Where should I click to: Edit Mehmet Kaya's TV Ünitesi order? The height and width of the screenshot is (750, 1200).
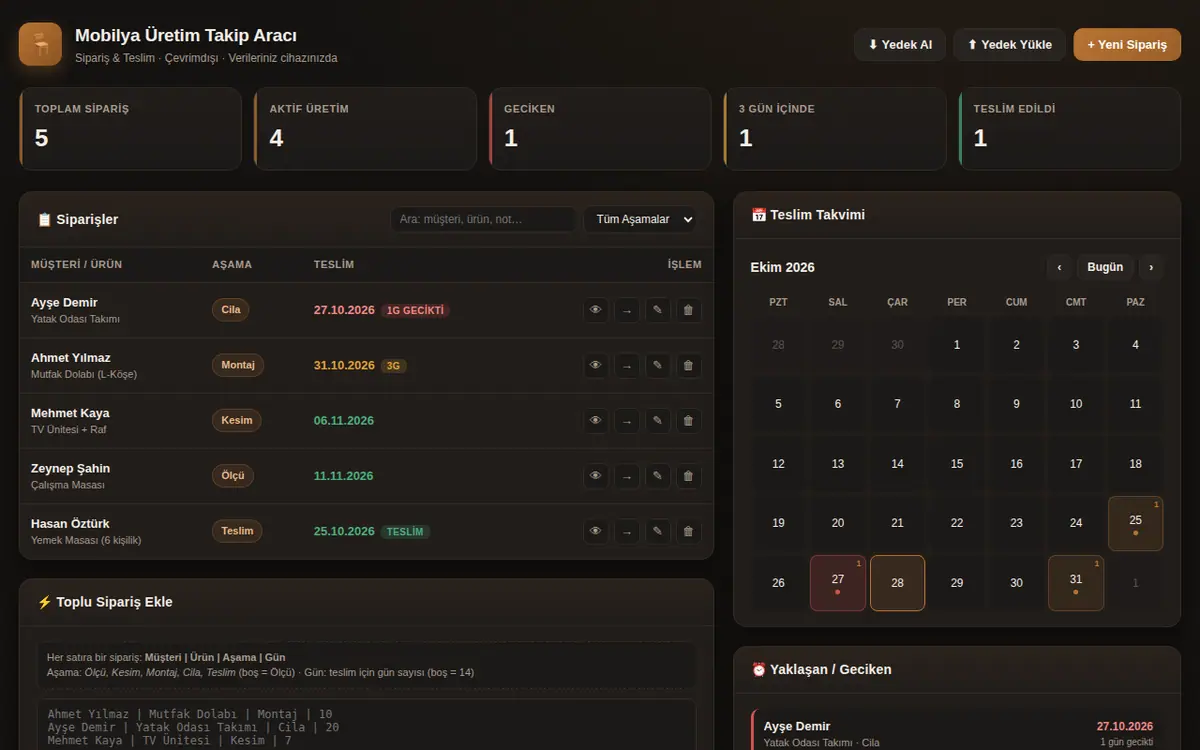658,421
